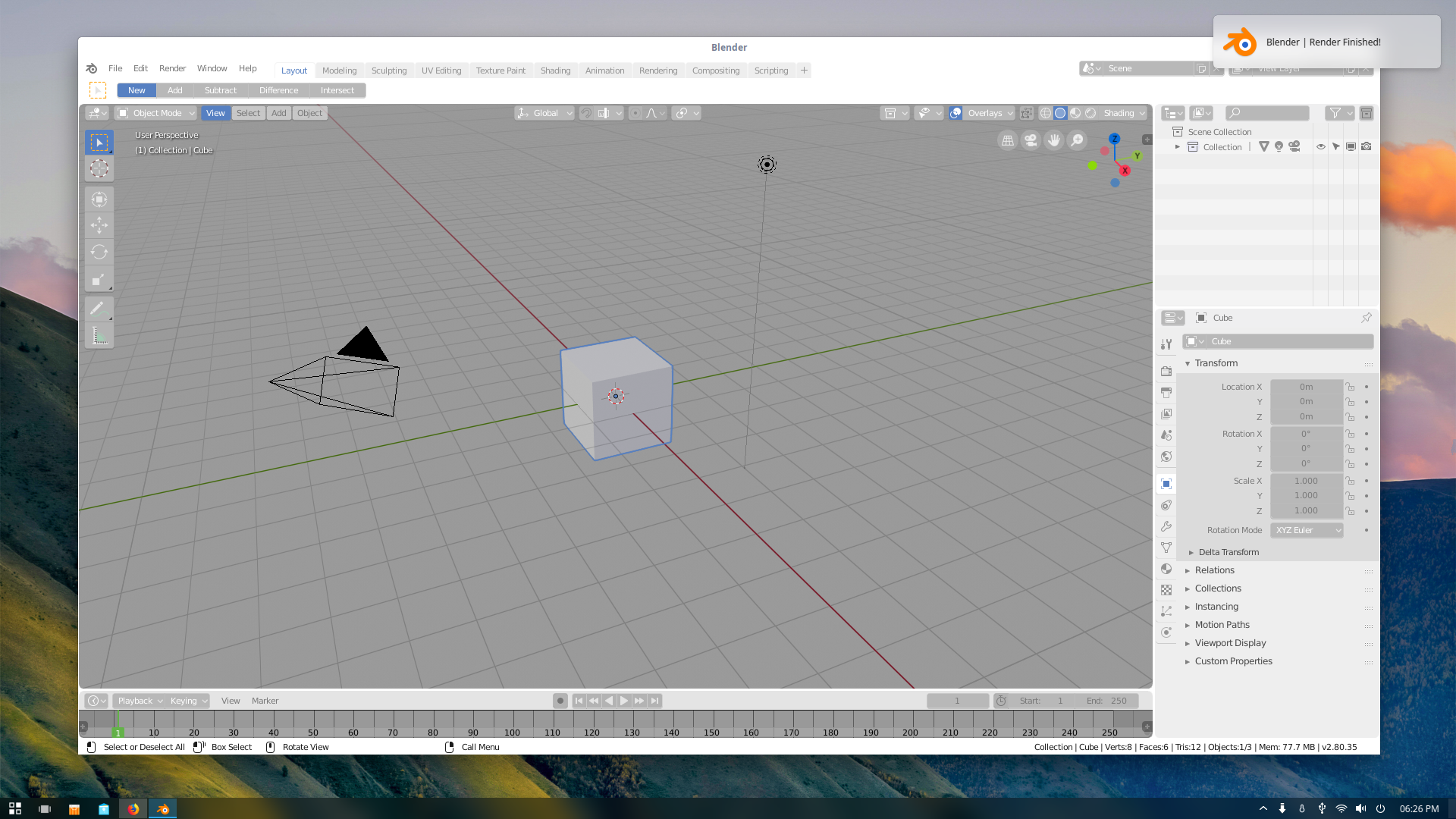Expand Collection in the outliner
The image size is (1456, 819).
(1178, 147)
